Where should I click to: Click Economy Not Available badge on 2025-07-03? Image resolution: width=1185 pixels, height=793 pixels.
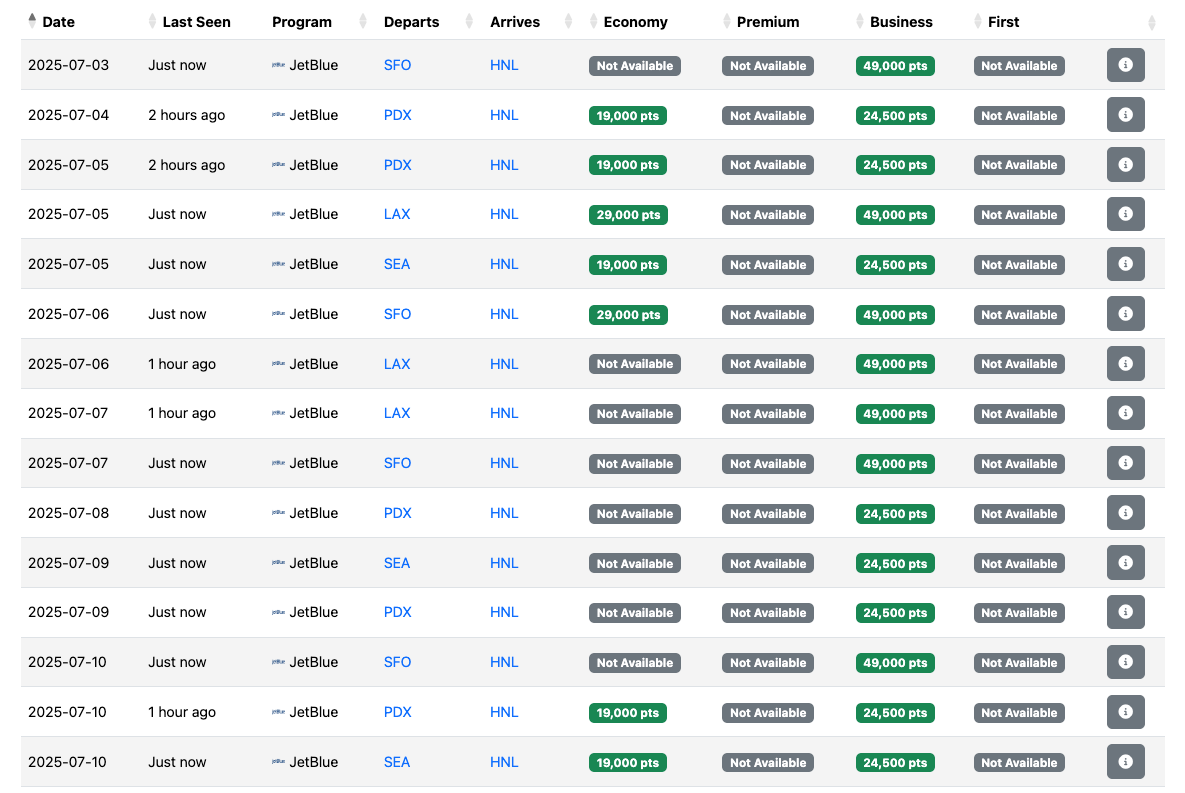(635, 66)
